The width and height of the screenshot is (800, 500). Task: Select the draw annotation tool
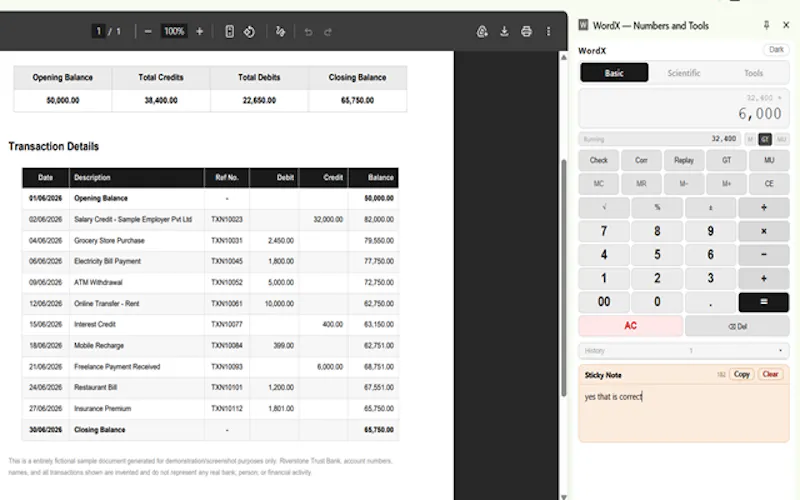[280, 32]
